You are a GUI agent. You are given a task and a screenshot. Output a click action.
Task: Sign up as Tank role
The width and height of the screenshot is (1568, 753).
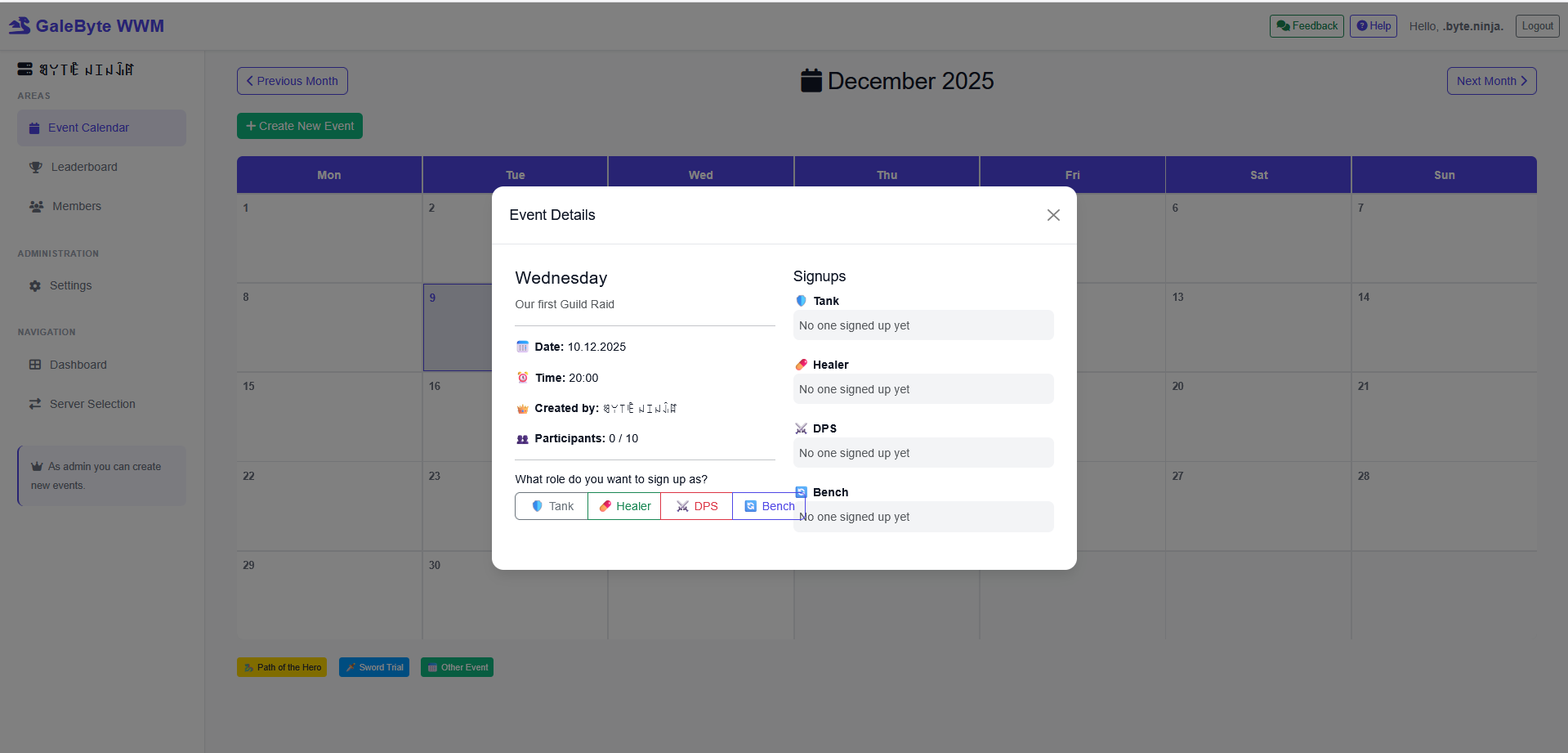click(552, 506)
